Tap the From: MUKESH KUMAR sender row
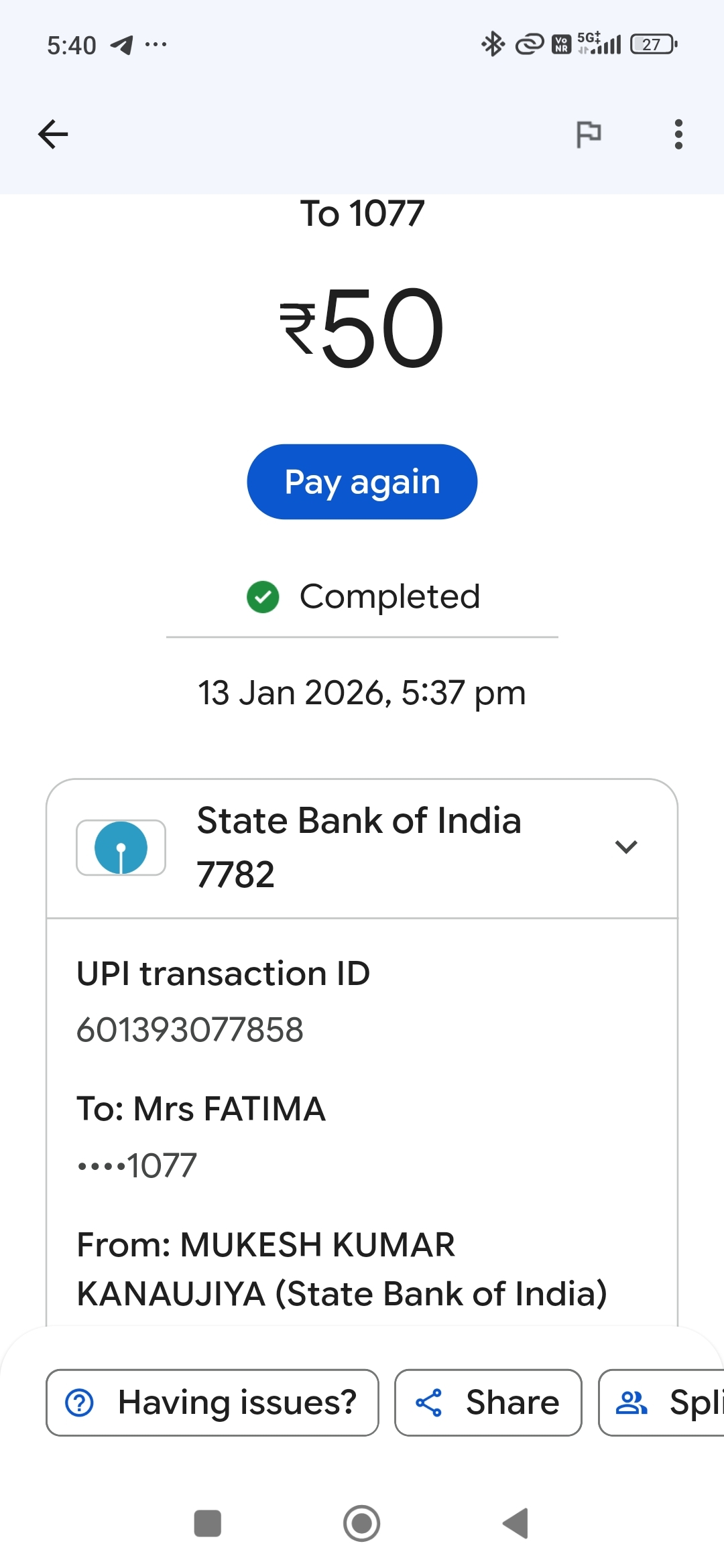 342,1269
